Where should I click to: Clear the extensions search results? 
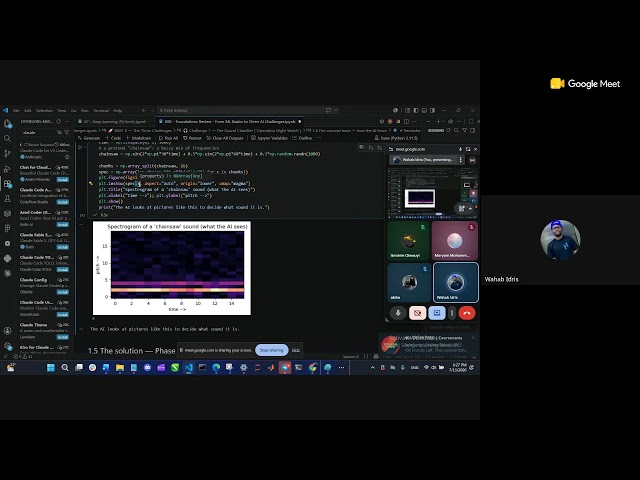(x=60, y=132)
